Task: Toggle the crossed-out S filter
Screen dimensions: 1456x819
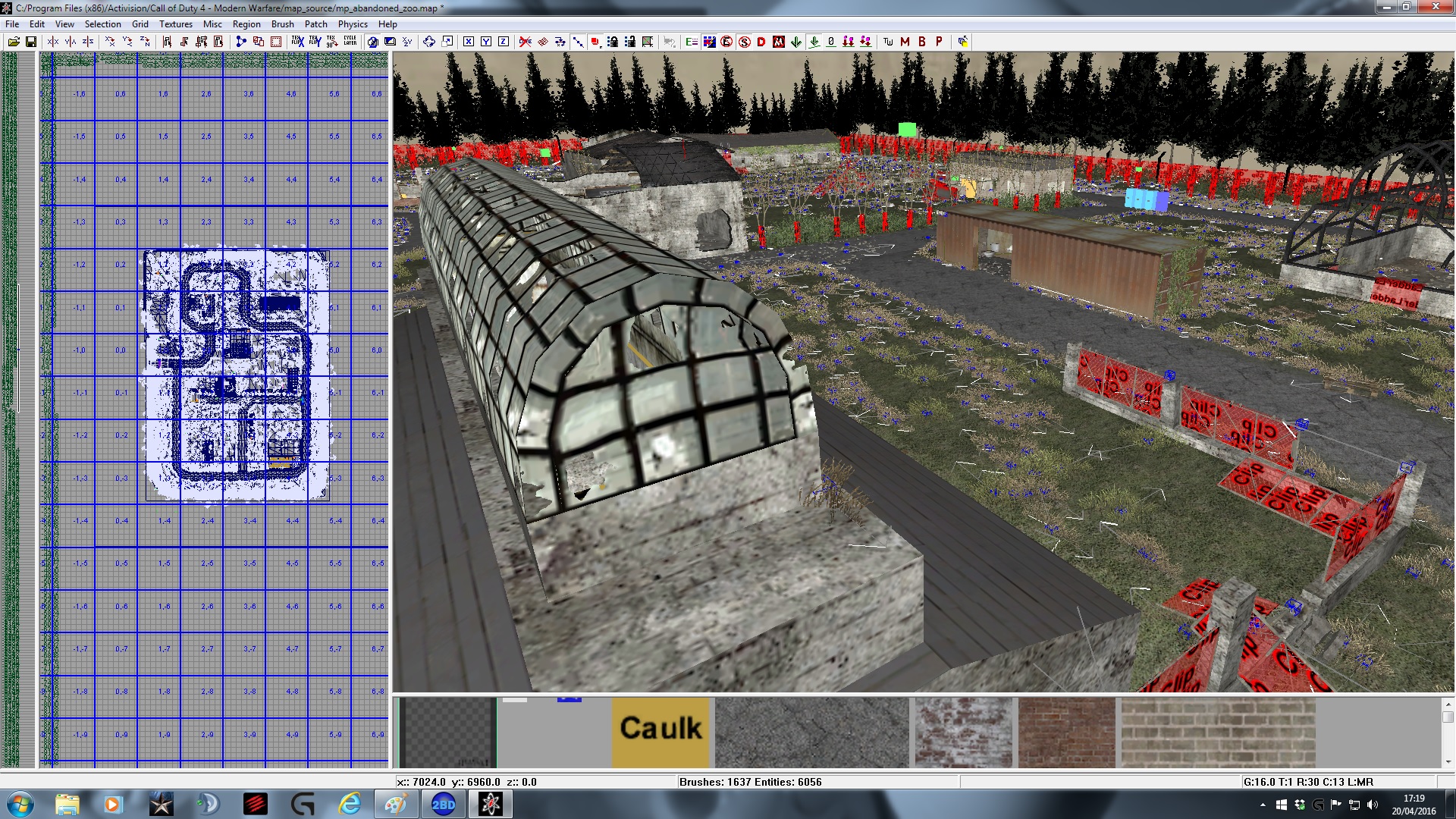Action: coord(744,42)
